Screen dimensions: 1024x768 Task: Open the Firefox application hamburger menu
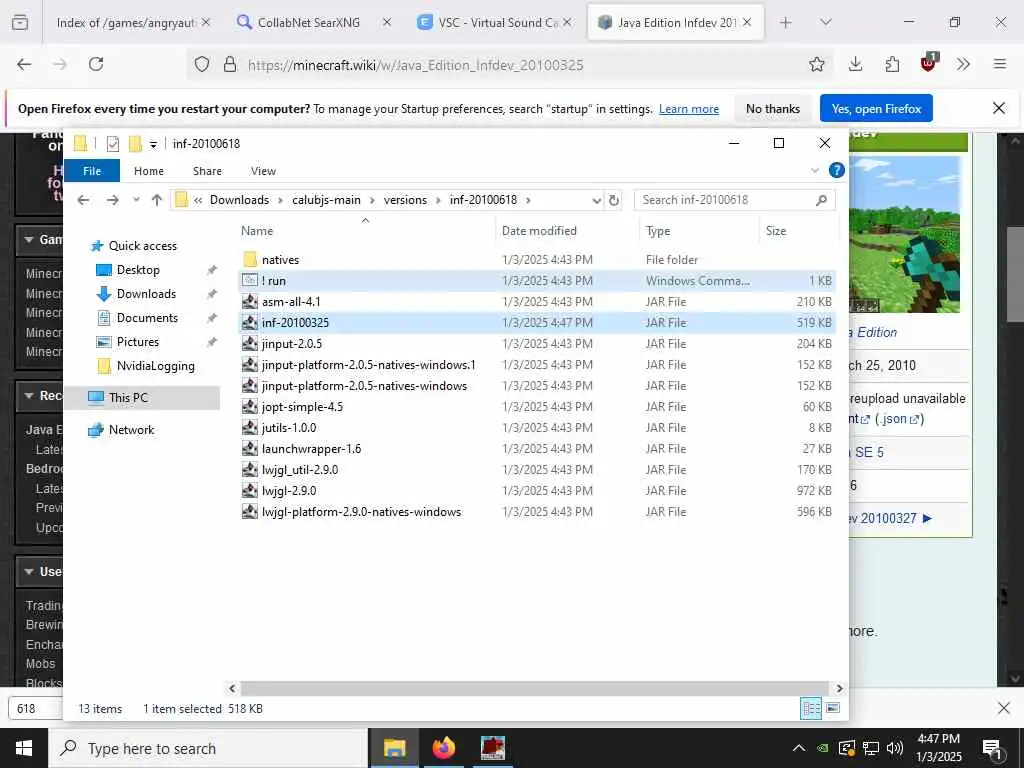1000,64
